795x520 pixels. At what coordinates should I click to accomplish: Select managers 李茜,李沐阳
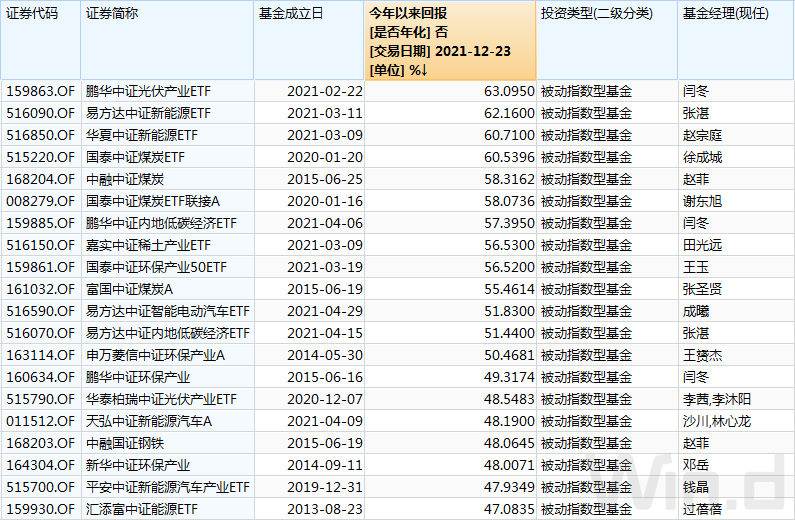point(716,399)
